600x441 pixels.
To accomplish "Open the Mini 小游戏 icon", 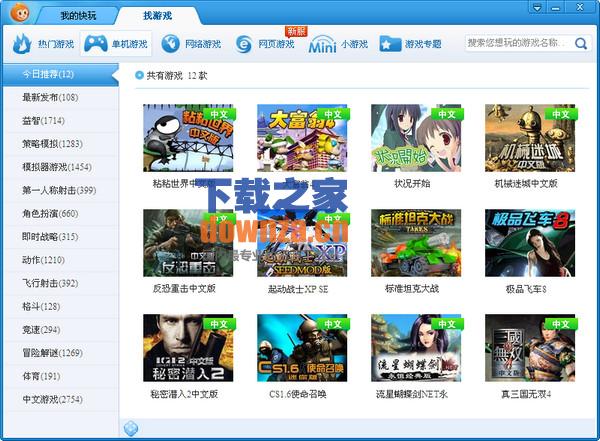I will click(323, 44).
